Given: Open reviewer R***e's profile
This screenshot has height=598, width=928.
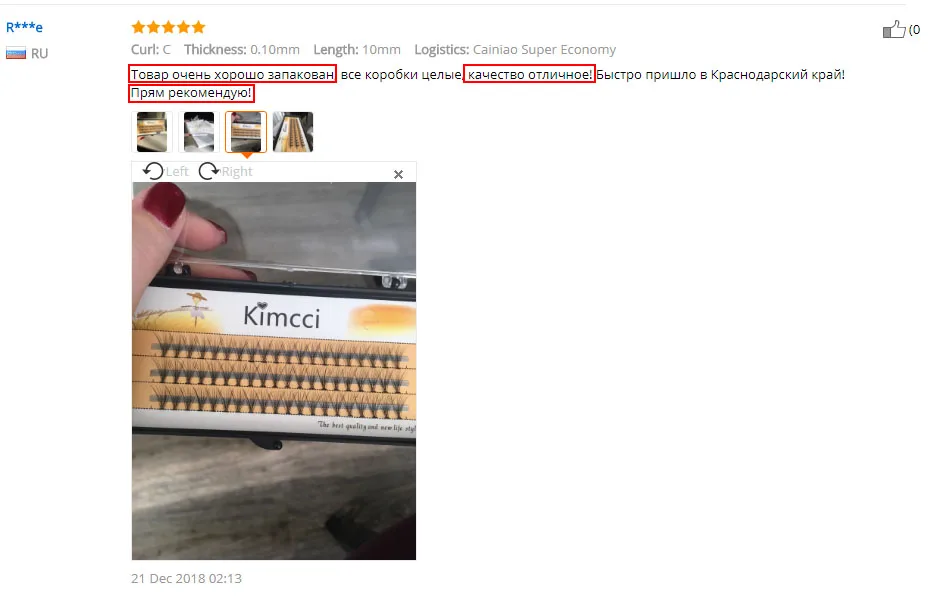Looking at the screenshot, I should coord(24,27).
